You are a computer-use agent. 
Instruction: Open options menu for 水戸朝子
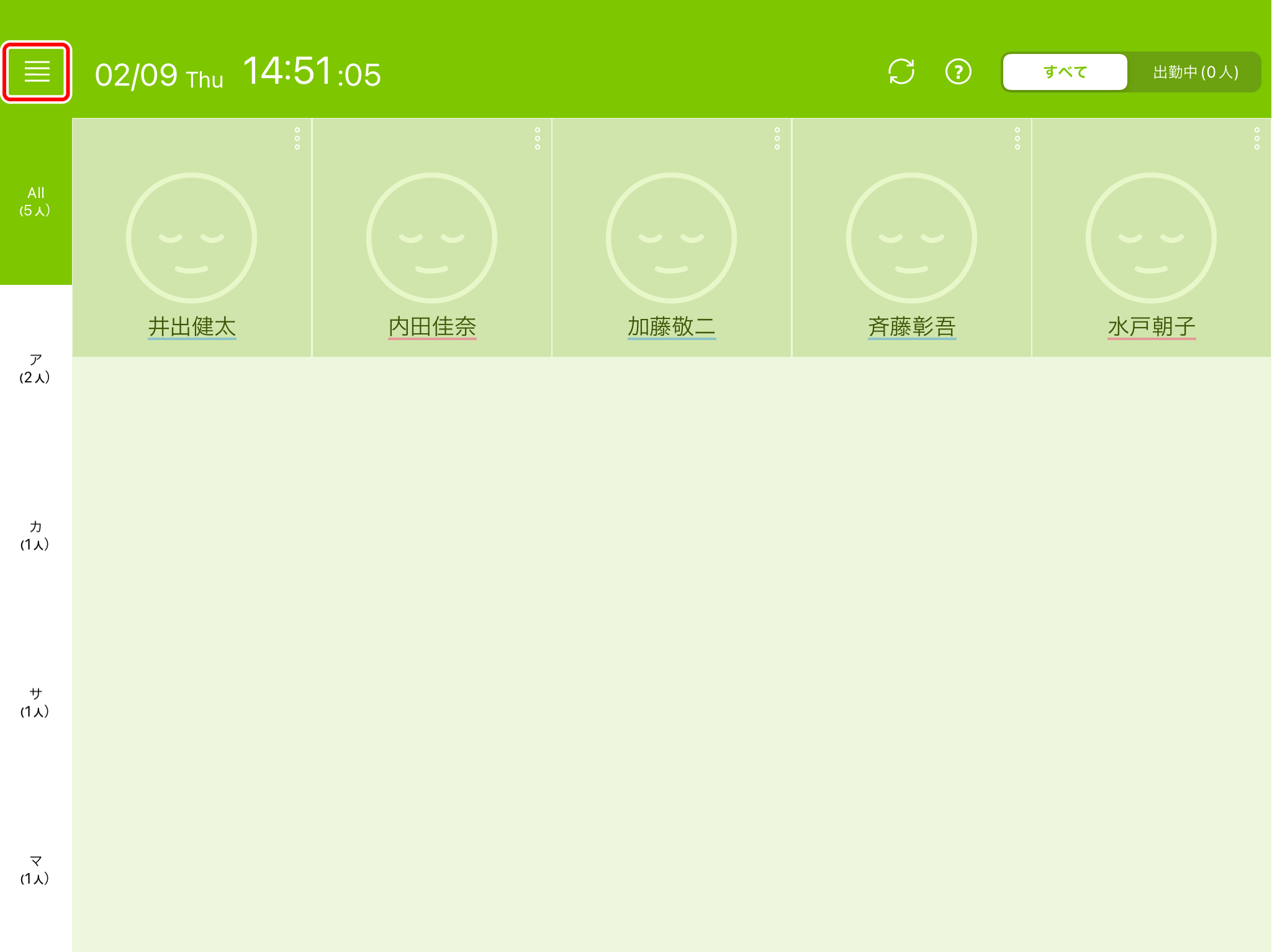coord(1257,138)
